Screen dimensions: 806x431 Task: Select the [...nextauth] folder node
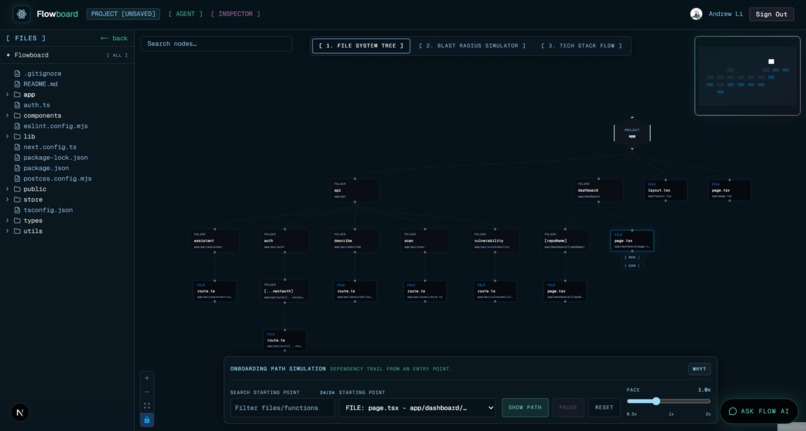(285, 291)
